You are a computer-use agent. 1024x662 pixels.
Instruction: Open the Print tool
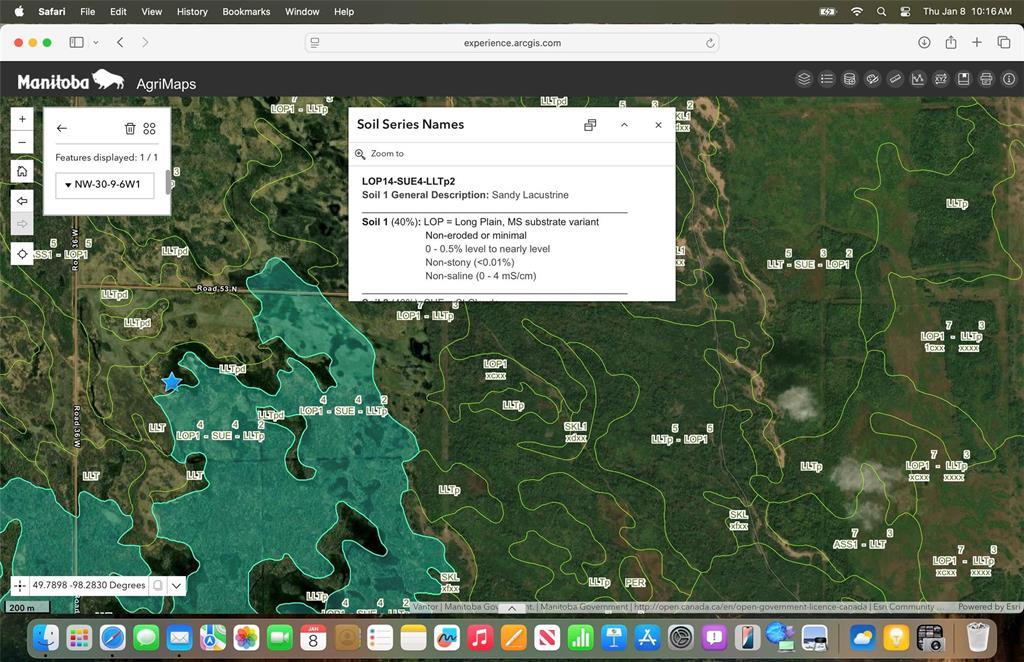986,79
